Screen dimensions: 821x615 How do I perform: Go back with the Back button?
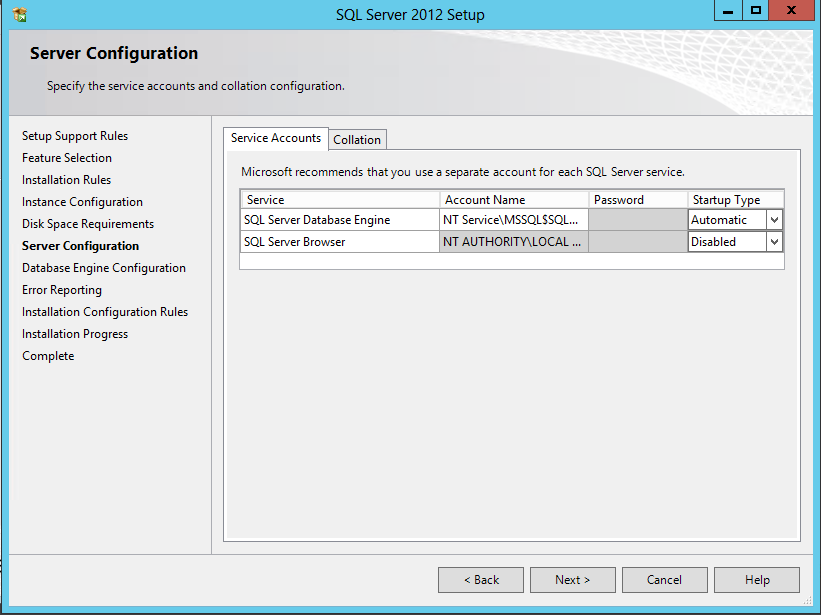tap(481, 580)
